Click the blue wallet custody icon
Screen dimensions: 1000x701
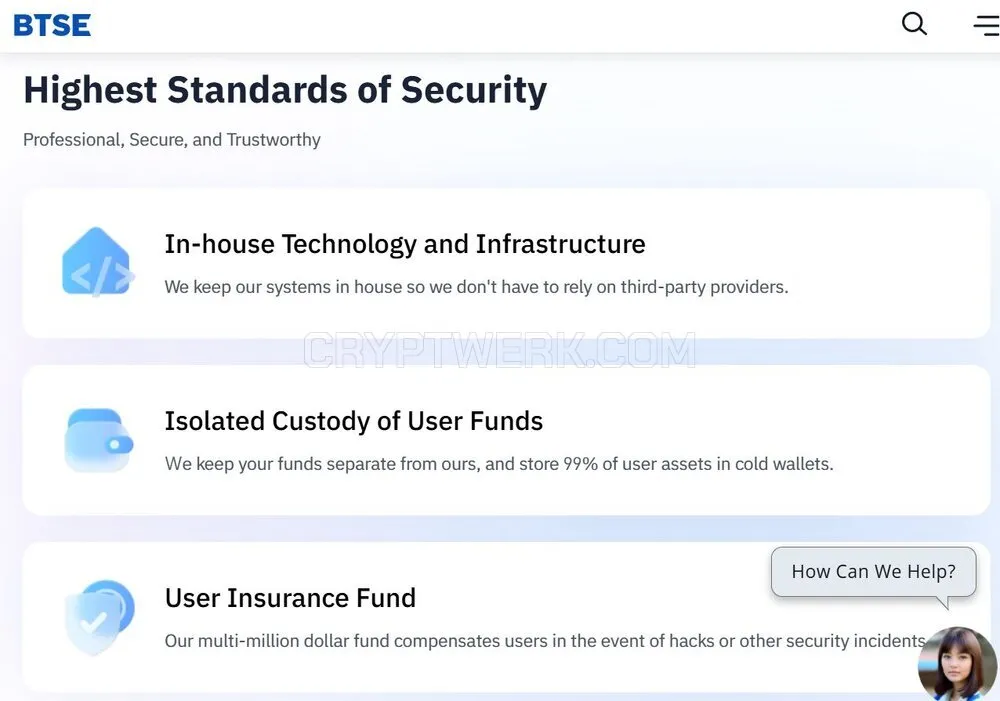(x=98, y=440)
